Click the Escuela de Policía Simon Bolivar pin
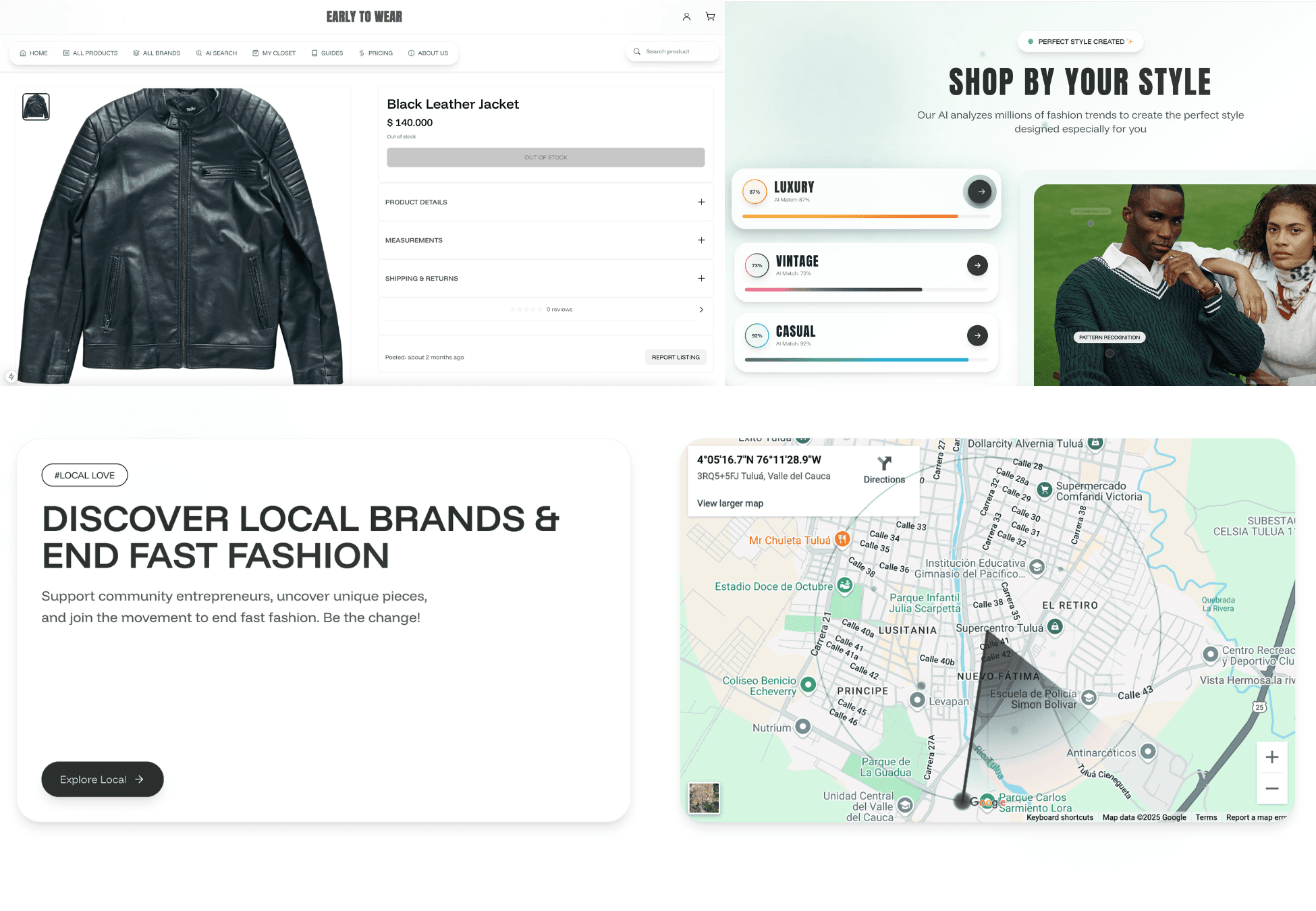 click(x=1089, y=698)
